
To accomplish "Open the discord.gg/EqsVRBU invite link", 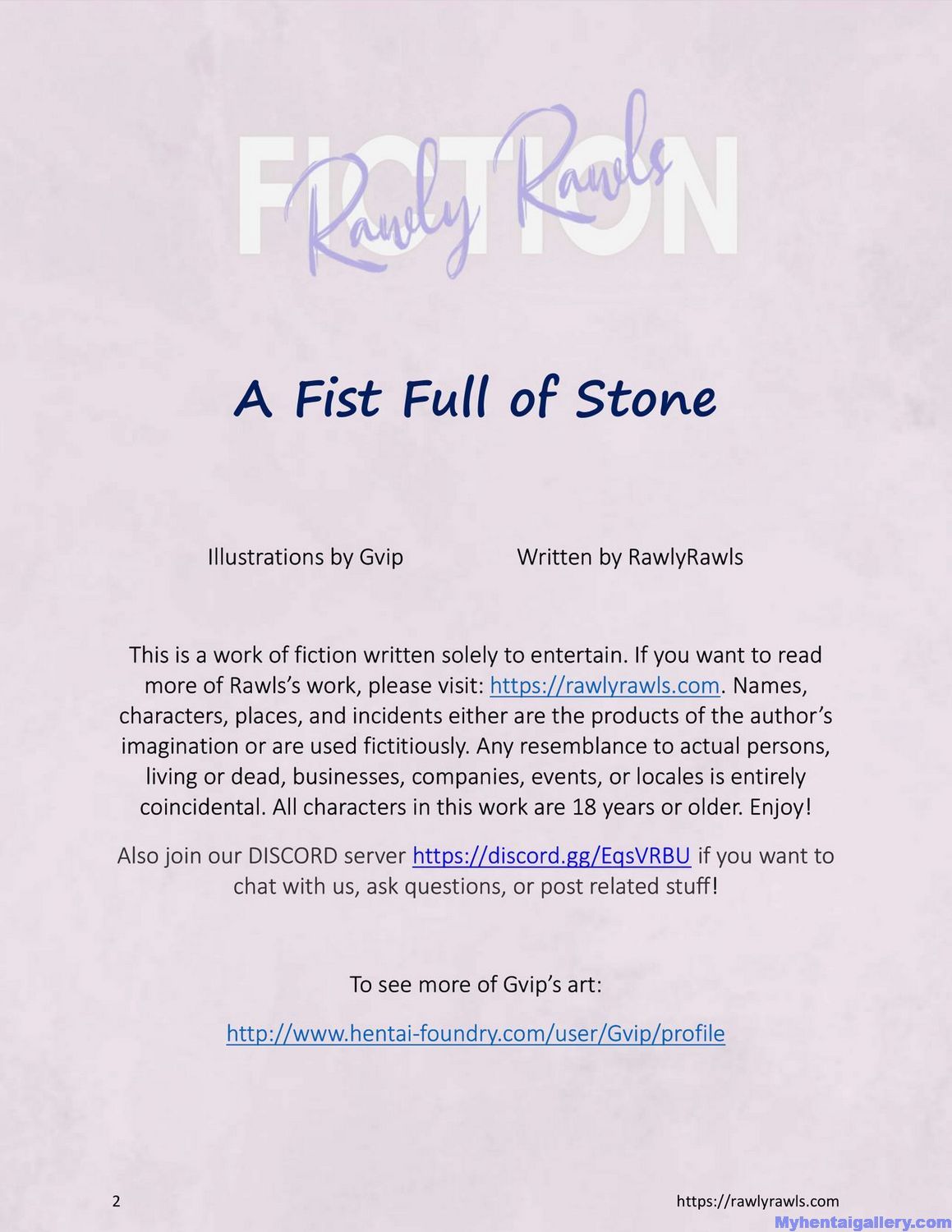I will [551, 856].
